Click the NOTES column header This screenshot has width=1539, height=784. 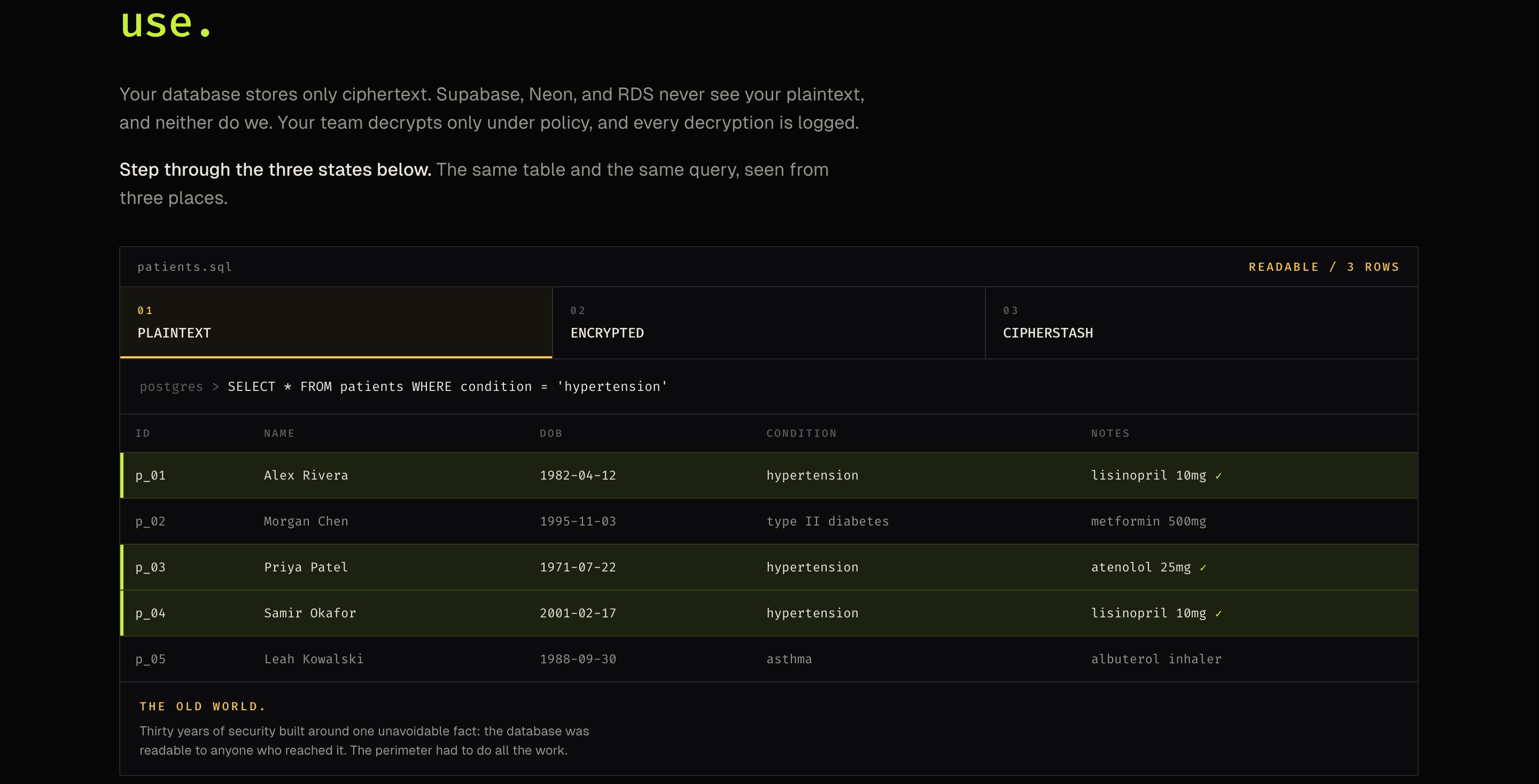[1110, 433]
